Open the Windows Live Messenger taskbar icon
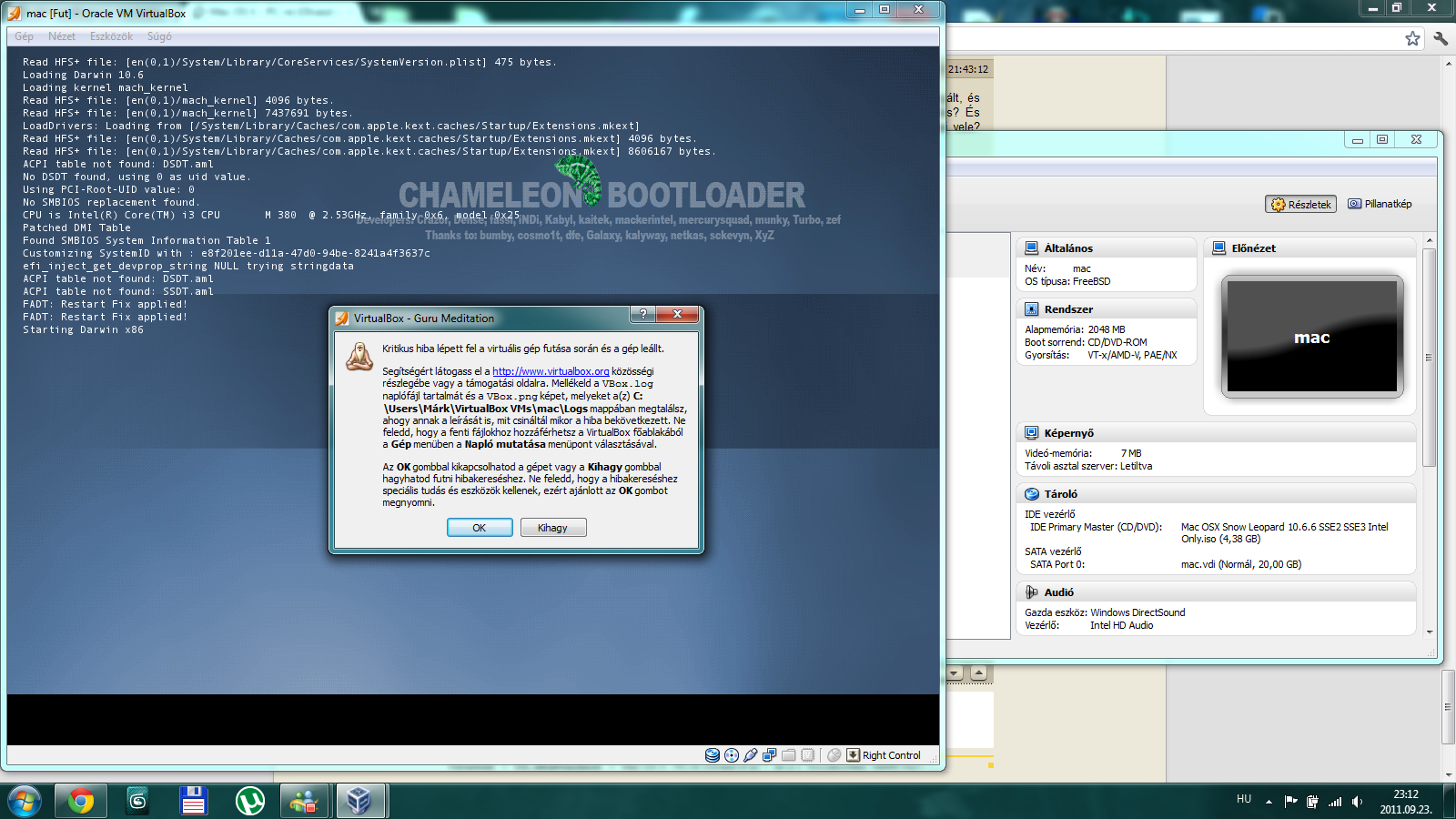 305,801
